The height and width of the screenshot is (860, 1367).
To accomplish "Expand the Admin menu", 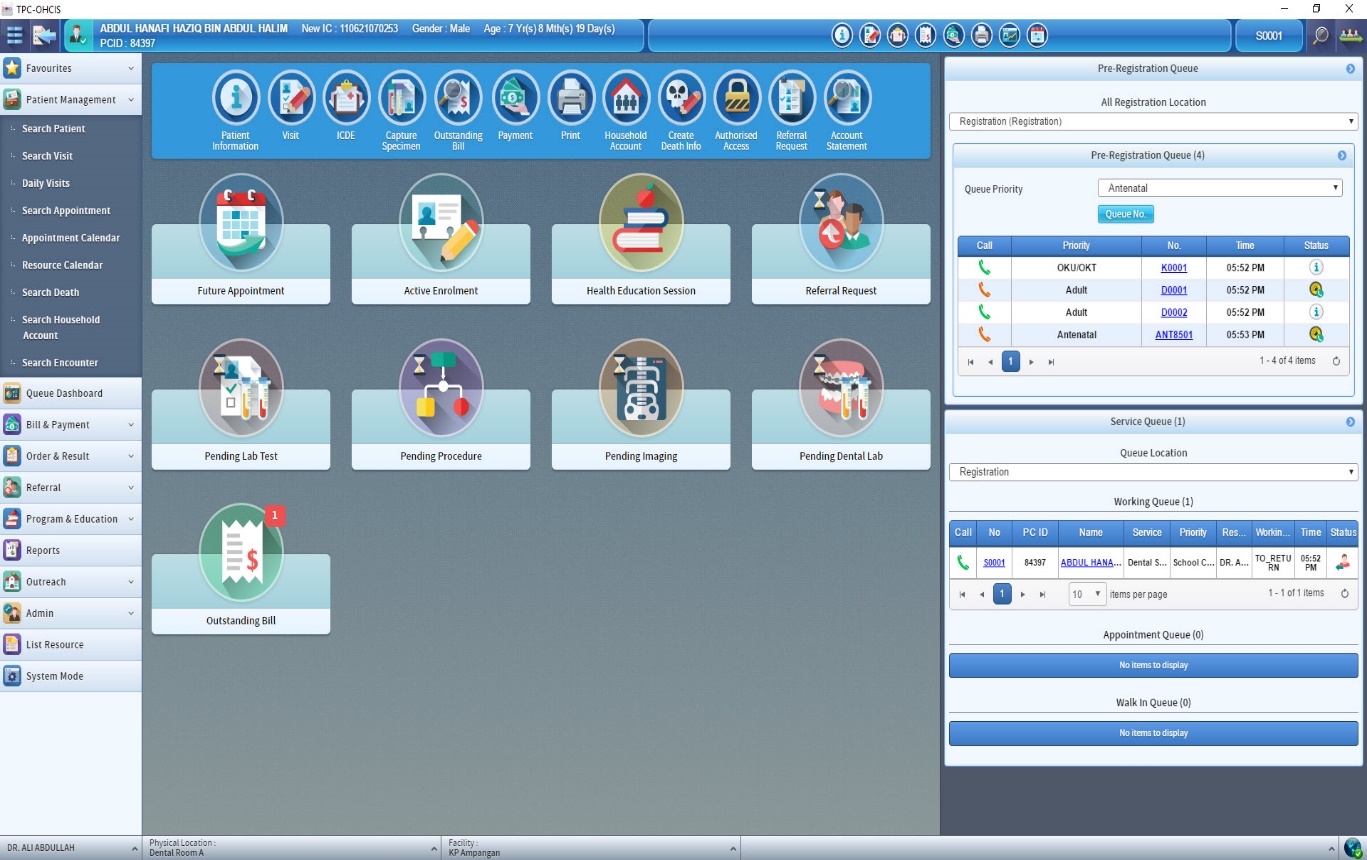I will (x=70, y=613).
